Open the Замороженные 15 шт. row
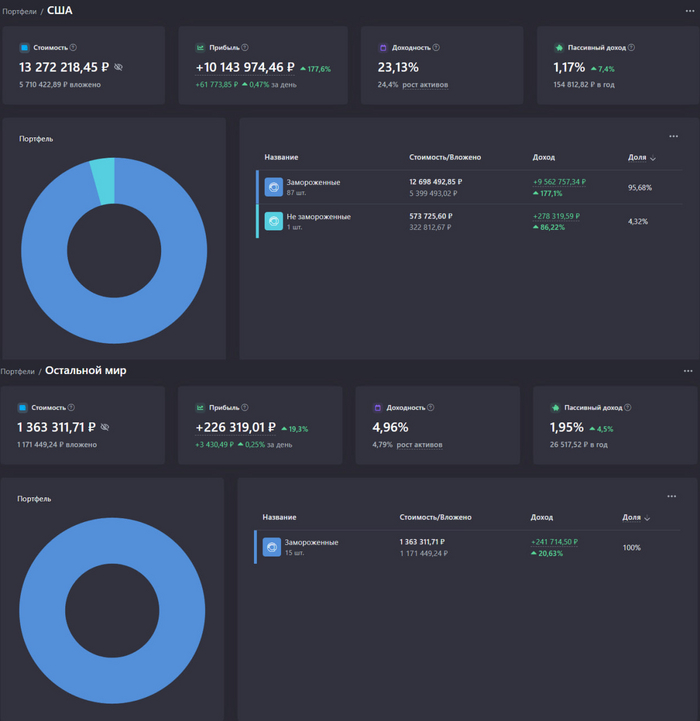Viewport: 700px width, 721px height. [467, 547]
